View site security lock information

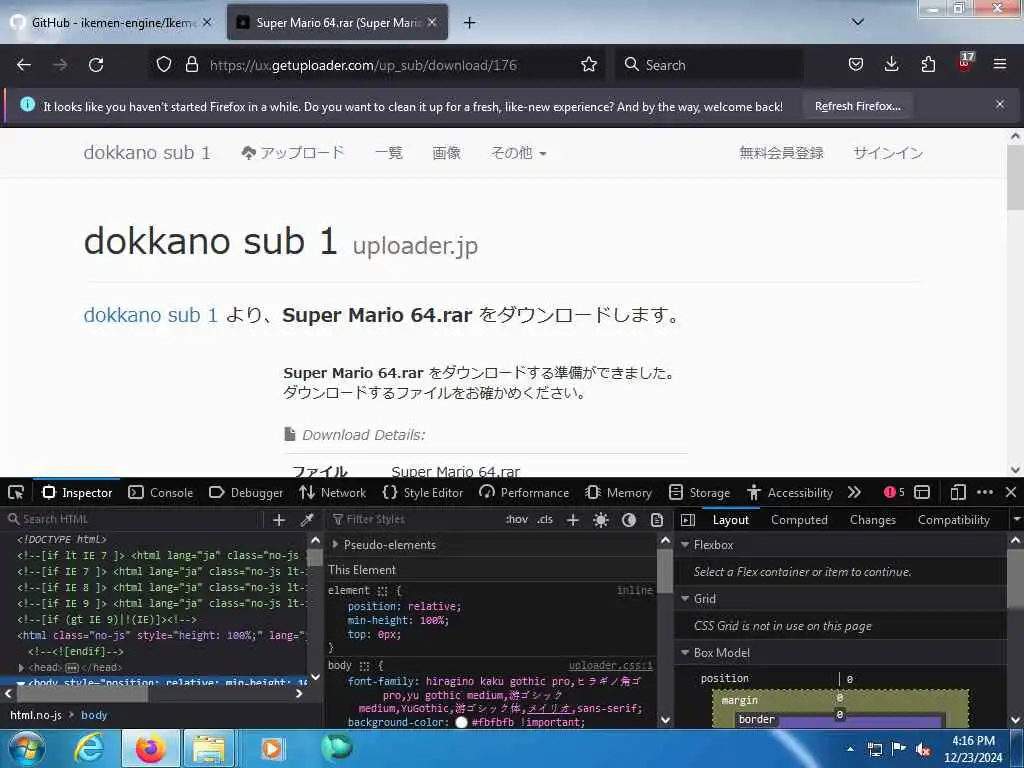(191, 65)
